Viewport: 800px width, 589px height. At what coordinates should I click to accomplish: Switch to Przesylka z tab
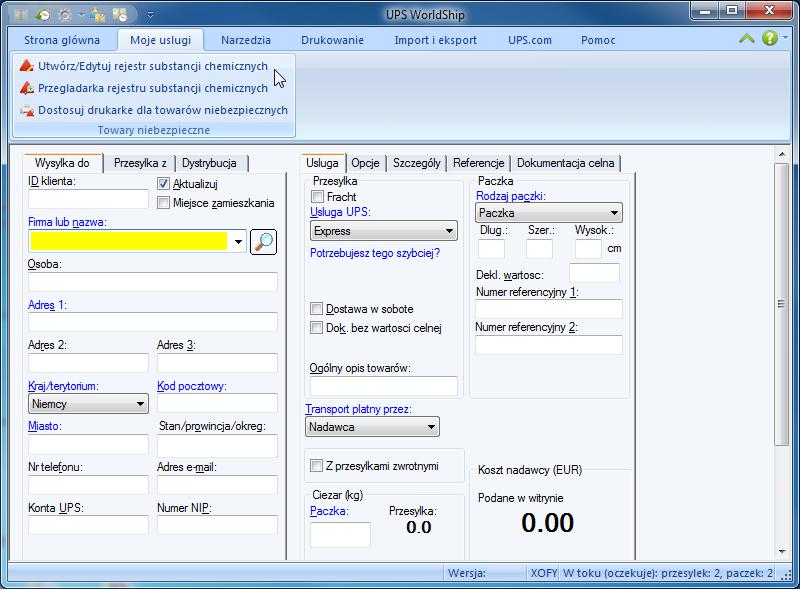pos(140,163)
